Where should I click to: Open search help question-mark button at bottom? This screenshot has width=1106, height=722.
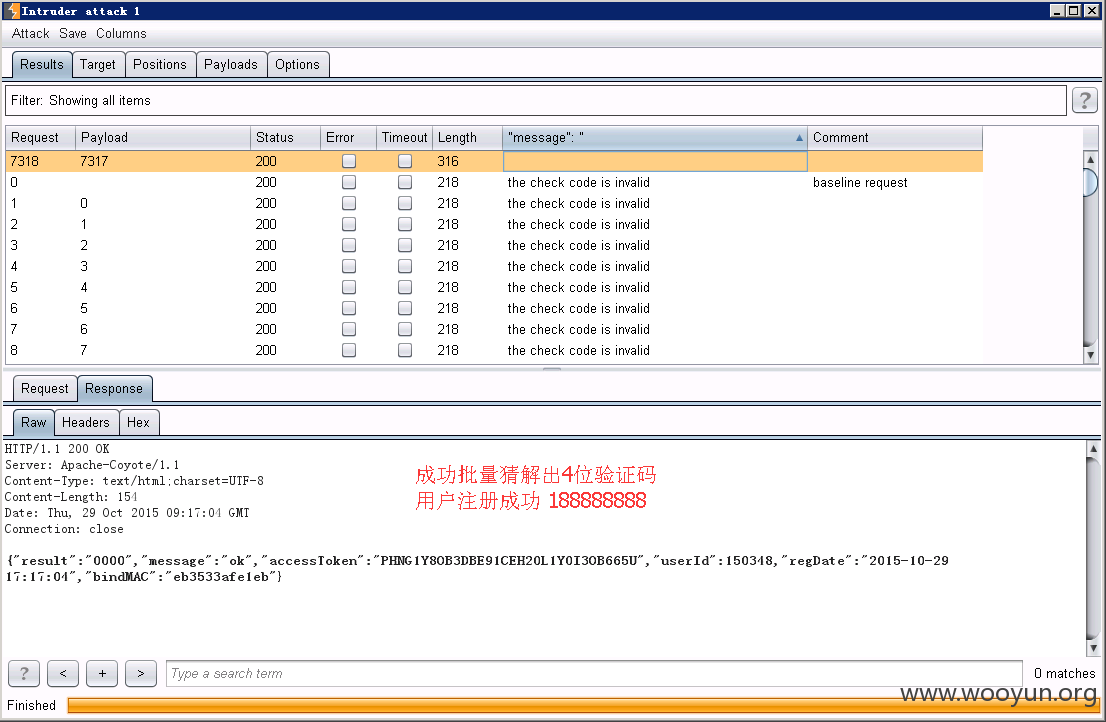[24, 673]
